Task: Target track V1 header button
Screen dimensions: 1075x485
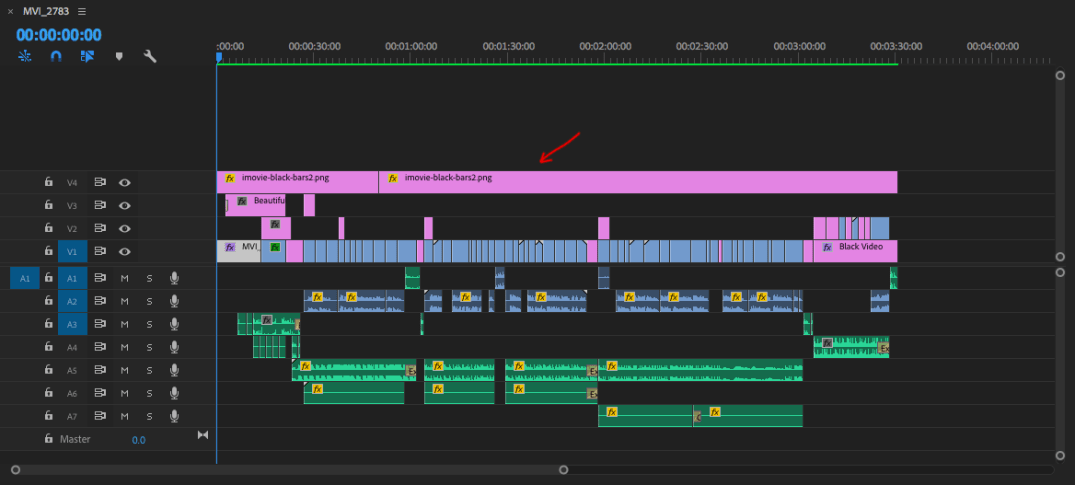Action: click(71, 252)
